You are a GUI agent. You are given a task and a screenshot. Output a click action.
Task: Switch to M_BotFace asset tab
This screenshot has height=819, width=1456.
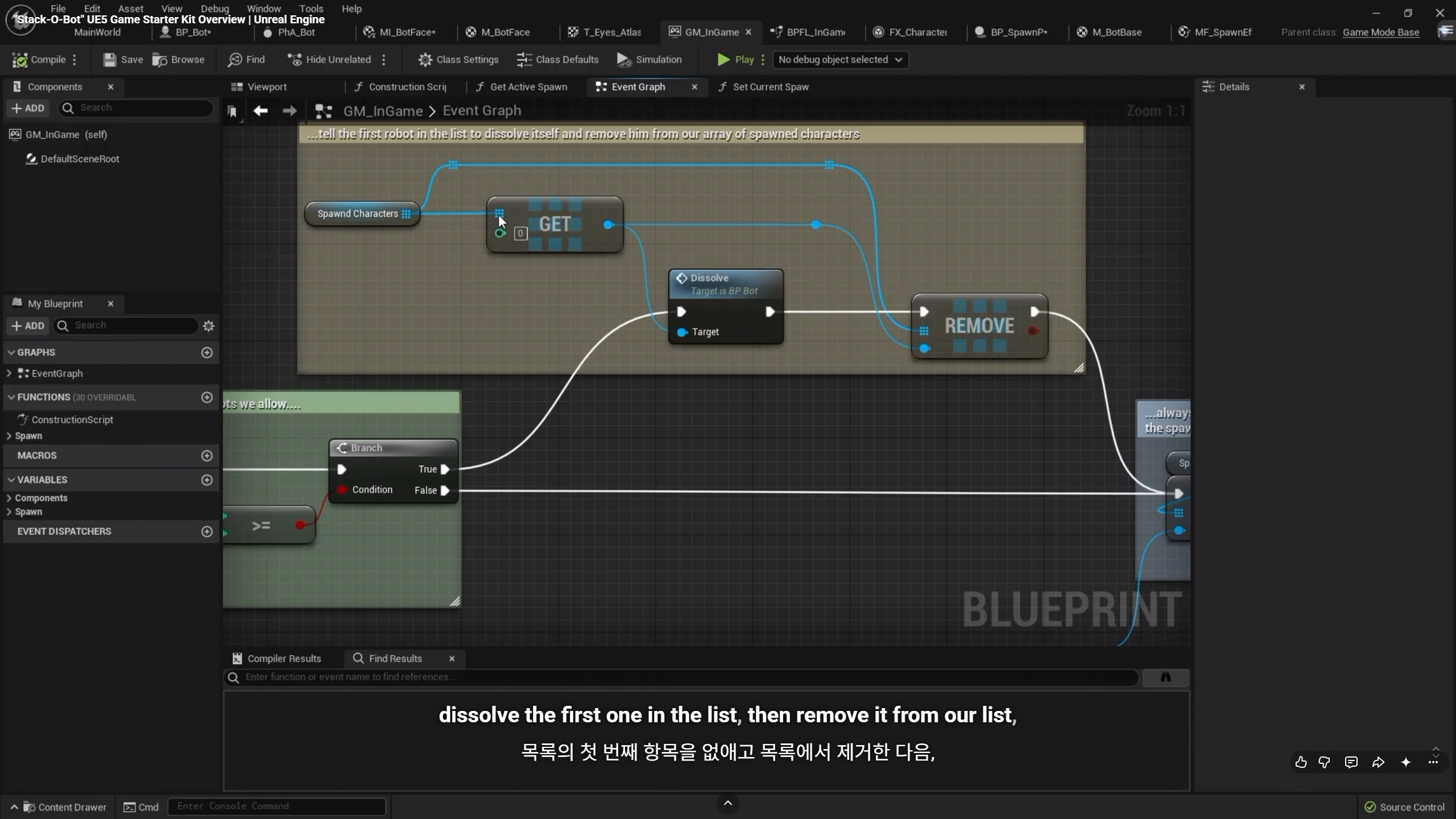pyautogui.click(x=505, y=32)
